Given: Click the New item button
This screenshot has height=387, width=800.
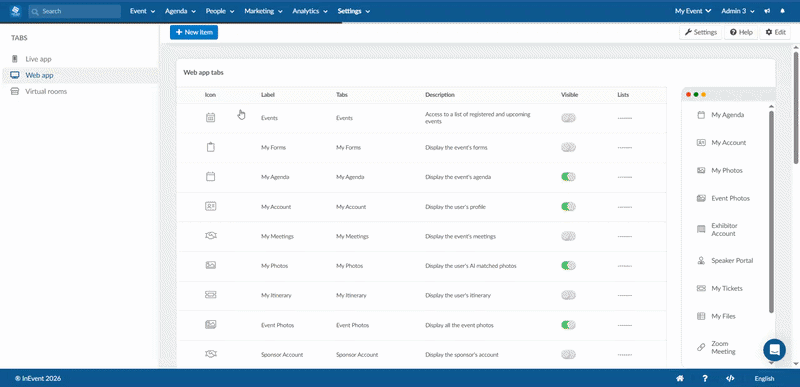Looking at the screenshot, I should click(x=194, y=32).
